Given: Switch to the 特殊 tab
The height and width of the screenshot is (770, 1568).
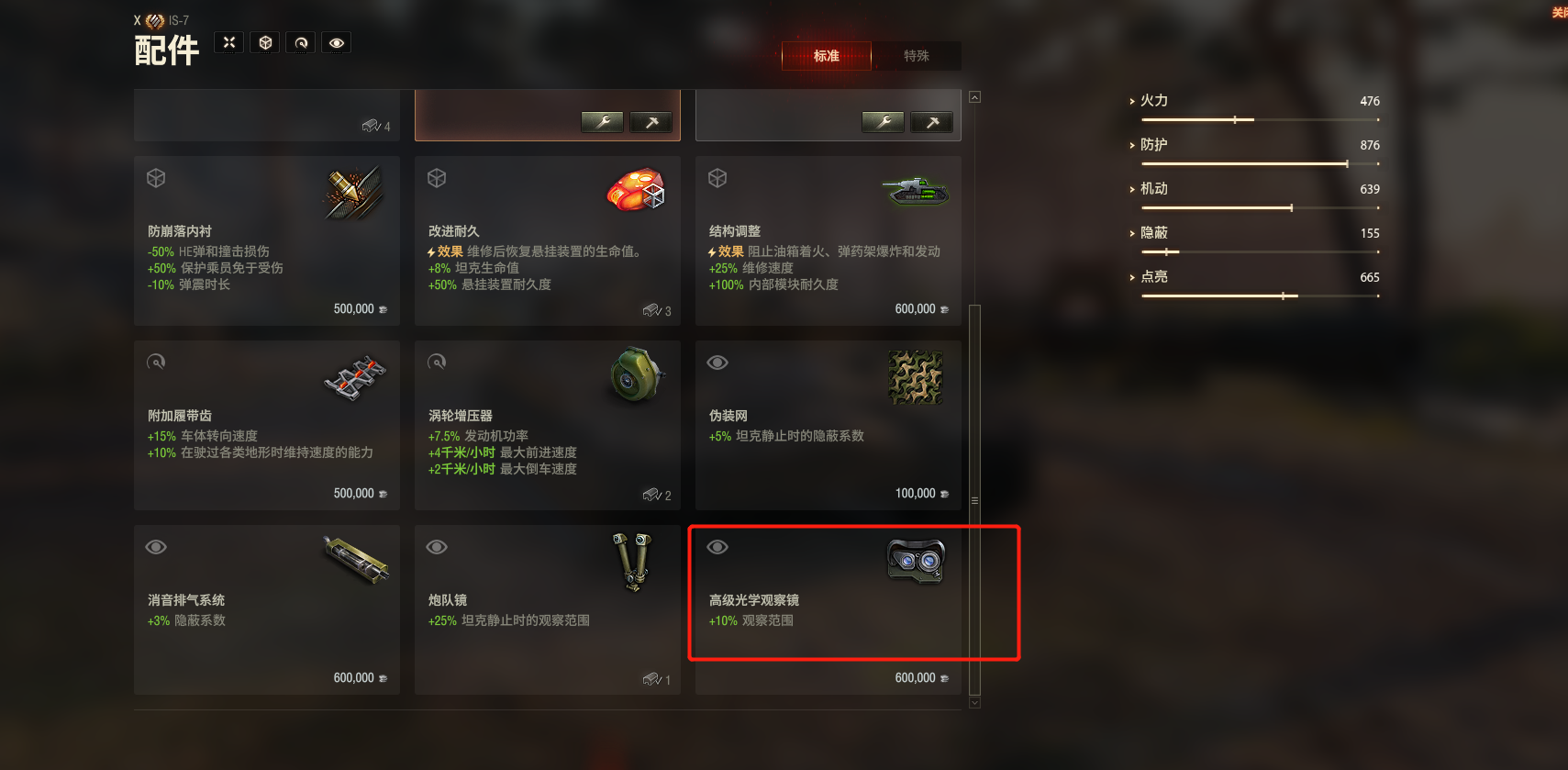Looking at the screenshot, I should pos(916,56).
